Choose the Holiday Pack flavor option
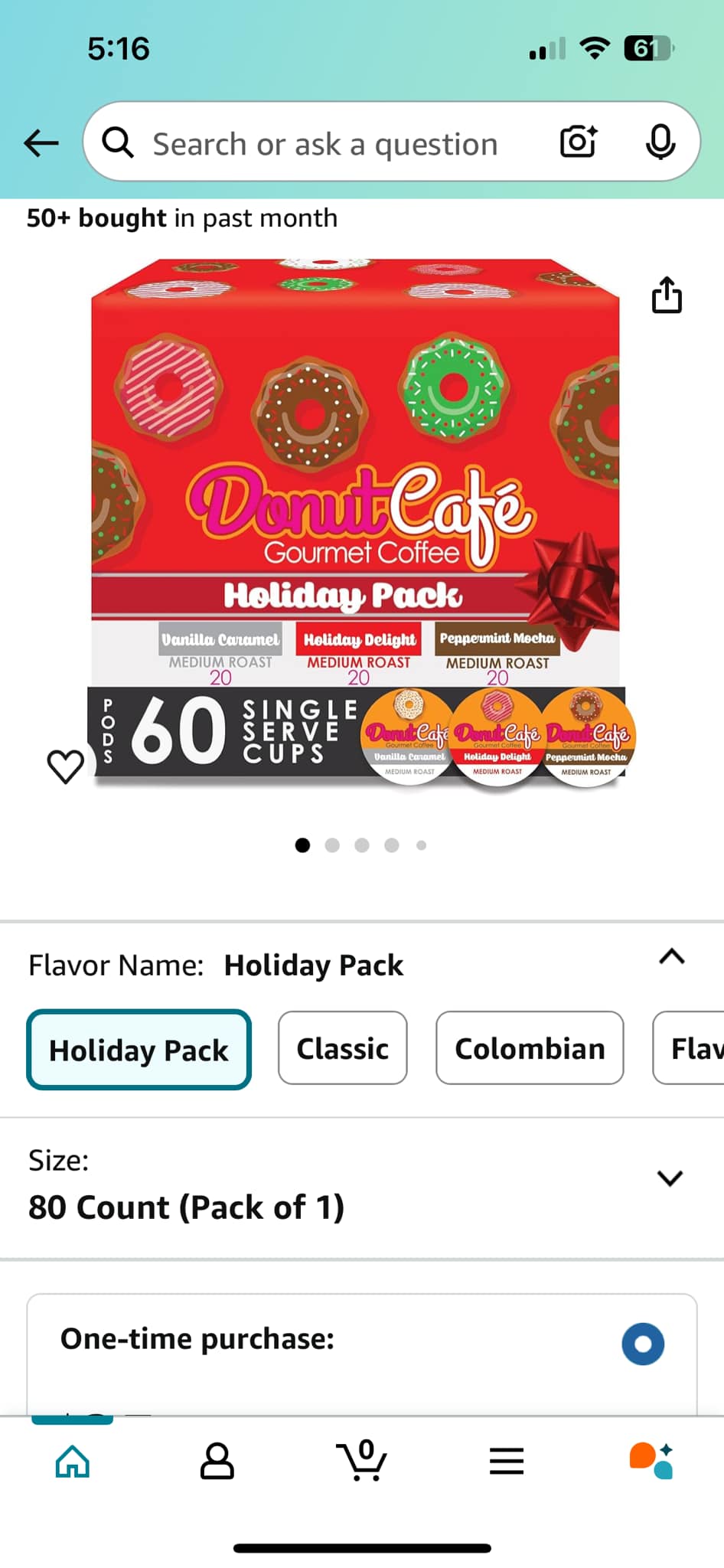Viewport: 724px width, 1568px height. coord(139,1050)
